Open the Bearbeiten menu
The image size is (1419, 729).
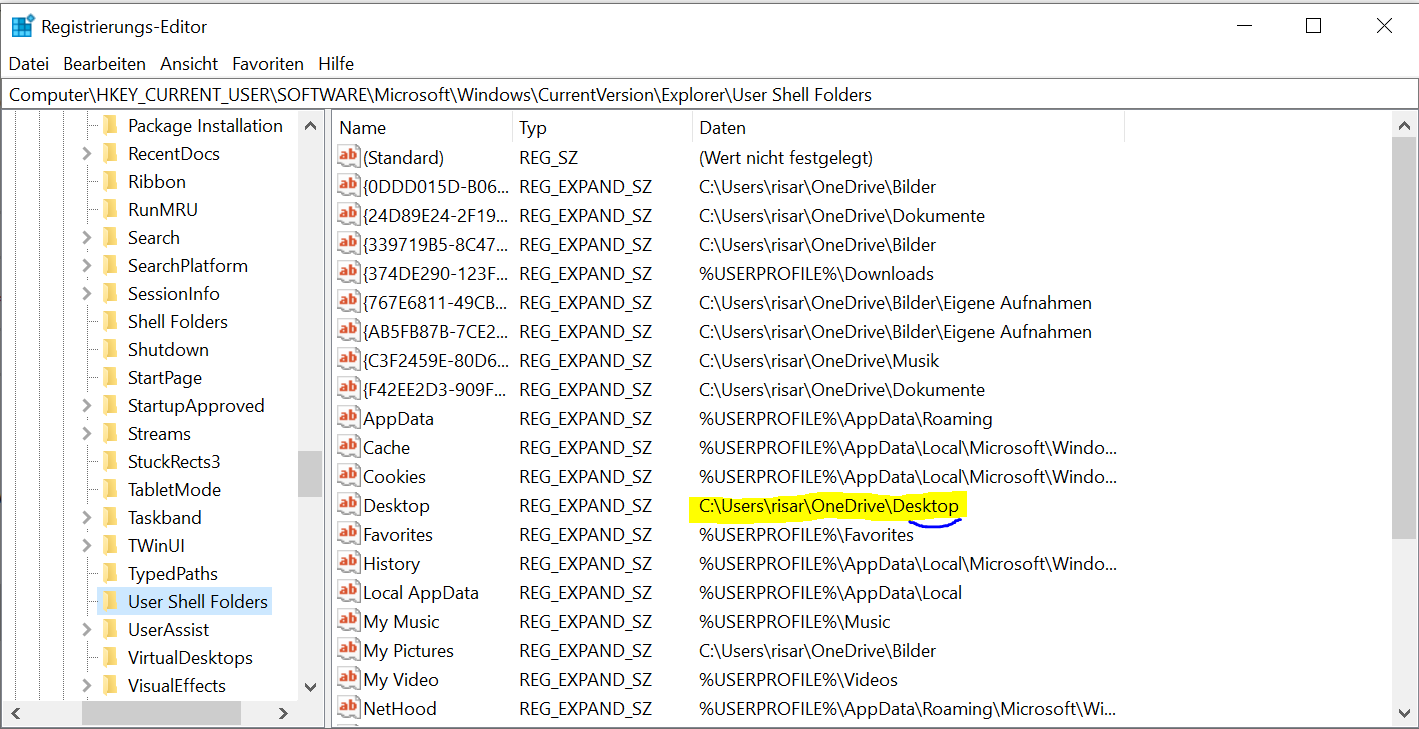tap(104, 63)
